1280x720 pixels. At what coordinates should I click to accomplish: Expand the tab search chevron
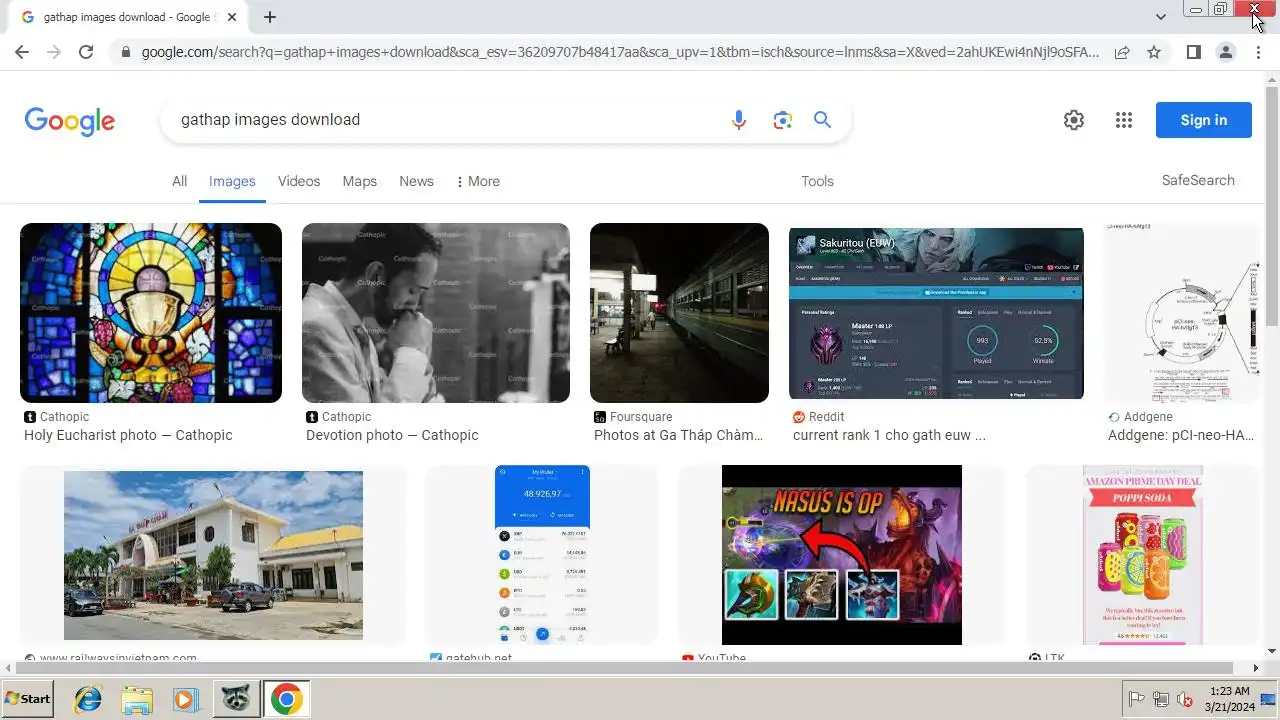(x=1161, y=17)
